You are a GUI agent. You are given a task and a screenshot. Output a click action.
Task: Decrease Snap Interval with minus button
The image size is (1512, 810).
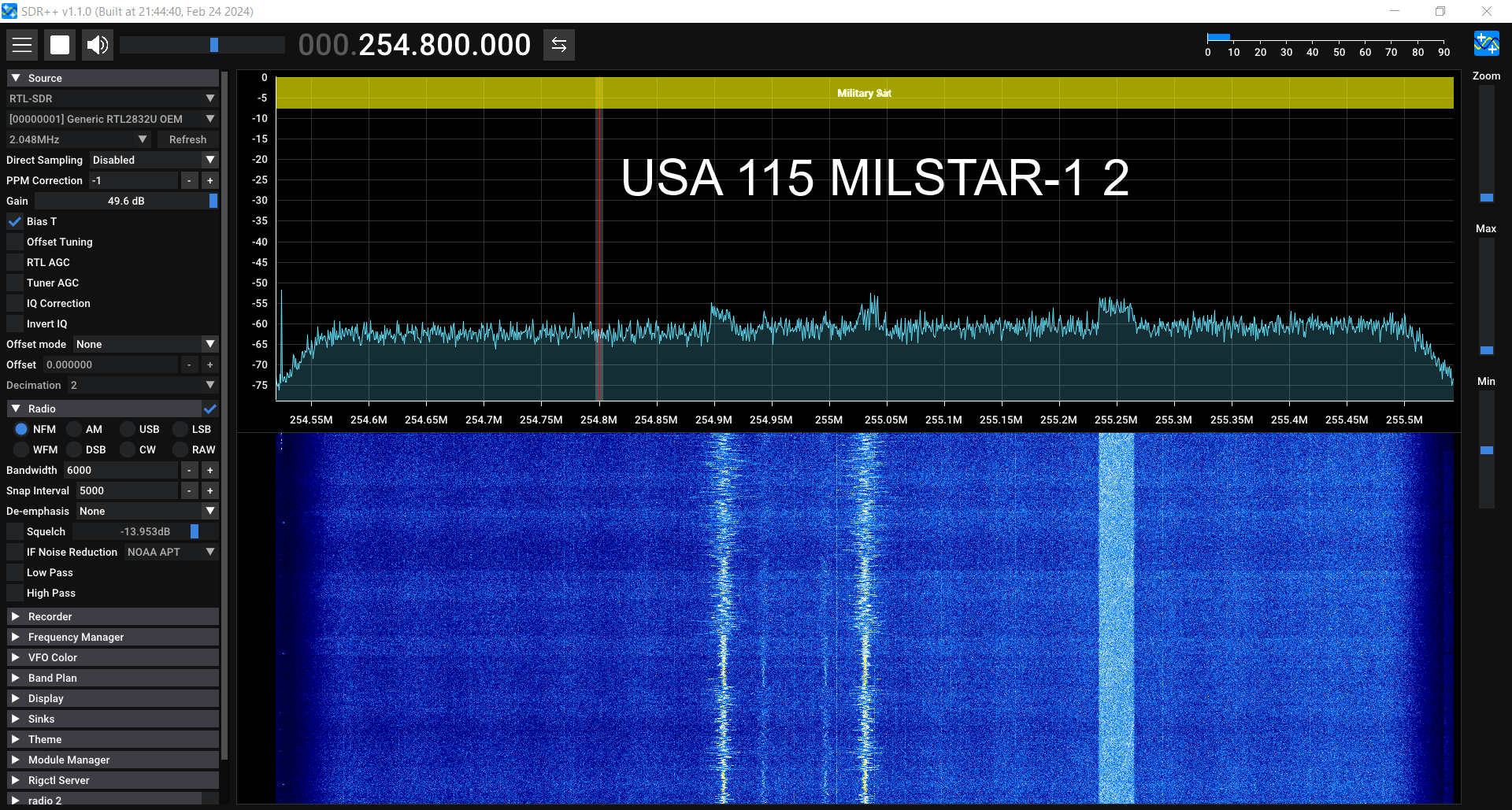(189, 490)
